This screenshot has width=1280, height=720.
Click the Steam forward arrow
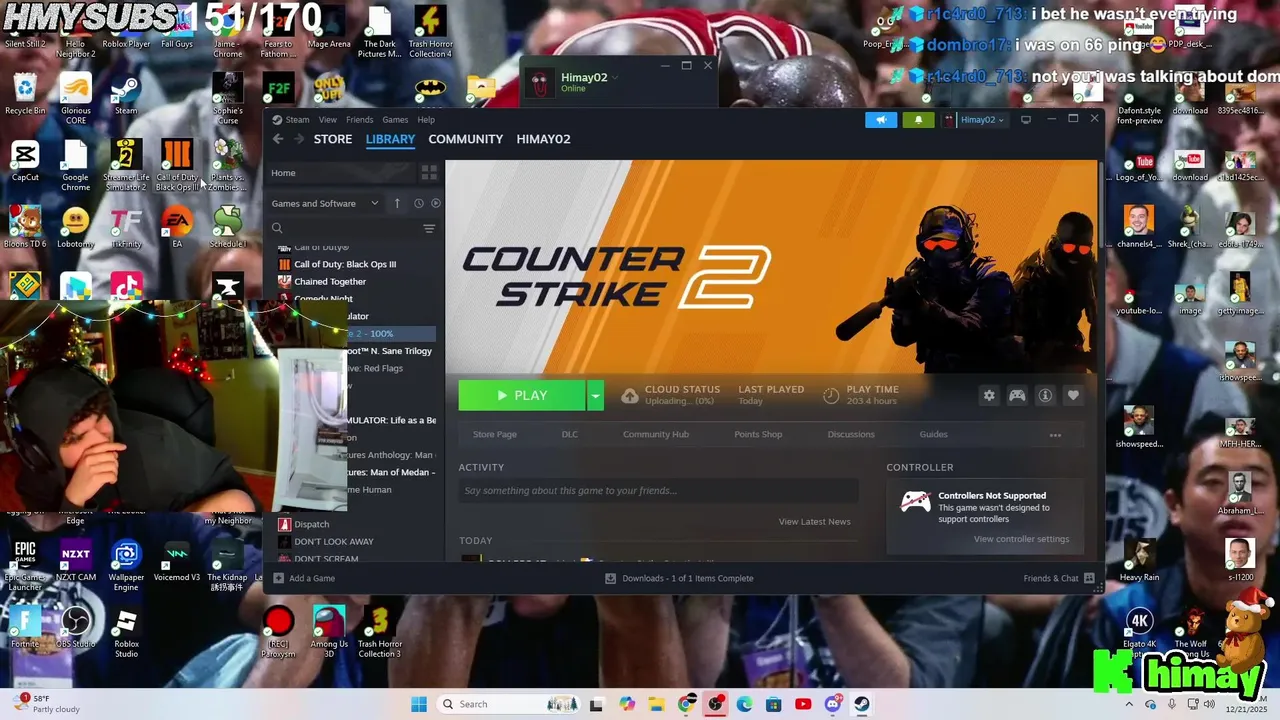(x=298, y=139)
